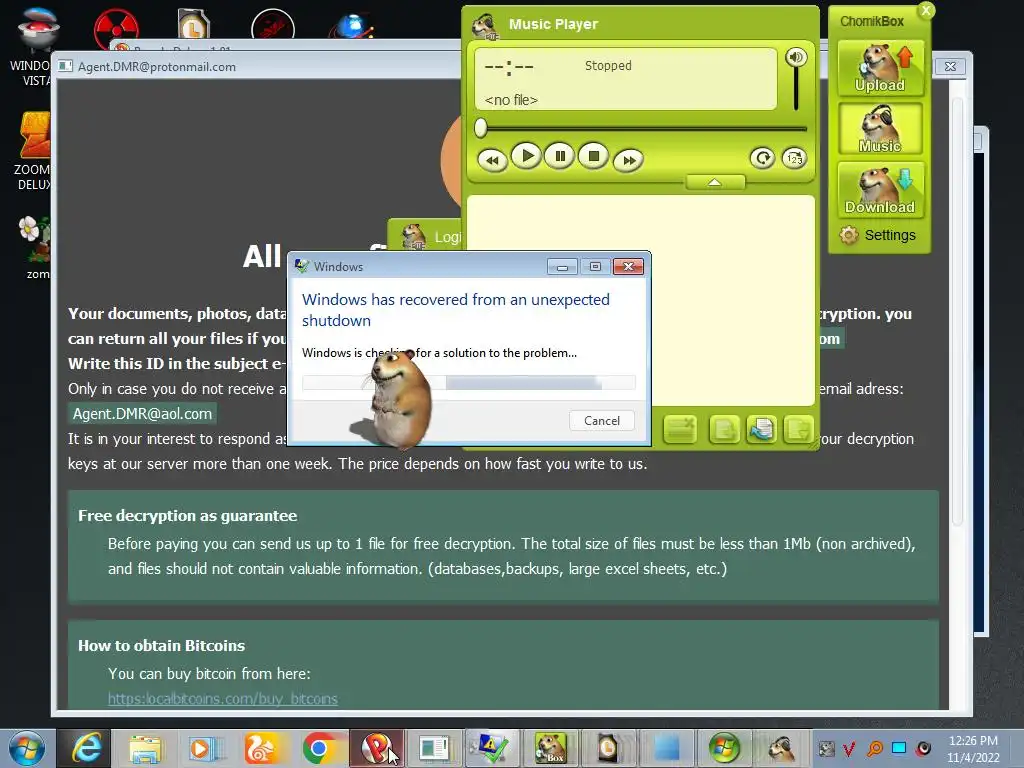Click the blue square taskbar icon
Image resolution: width=1024 pixels, height=768 pixels.
pyautogui.click(x=666, y=748)
